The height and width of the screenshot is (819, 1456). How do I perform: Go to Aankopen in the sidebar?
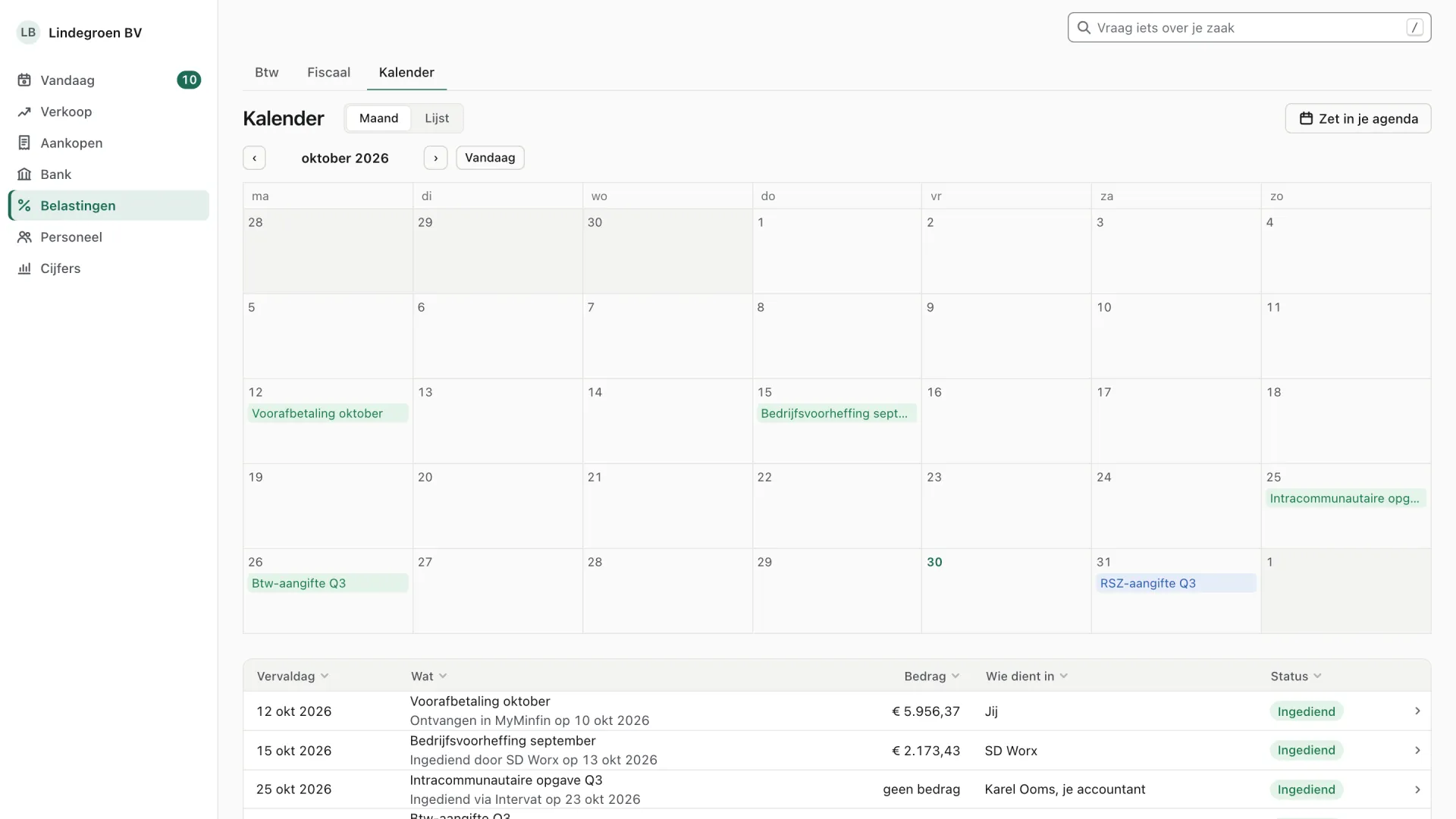[108, 143]
